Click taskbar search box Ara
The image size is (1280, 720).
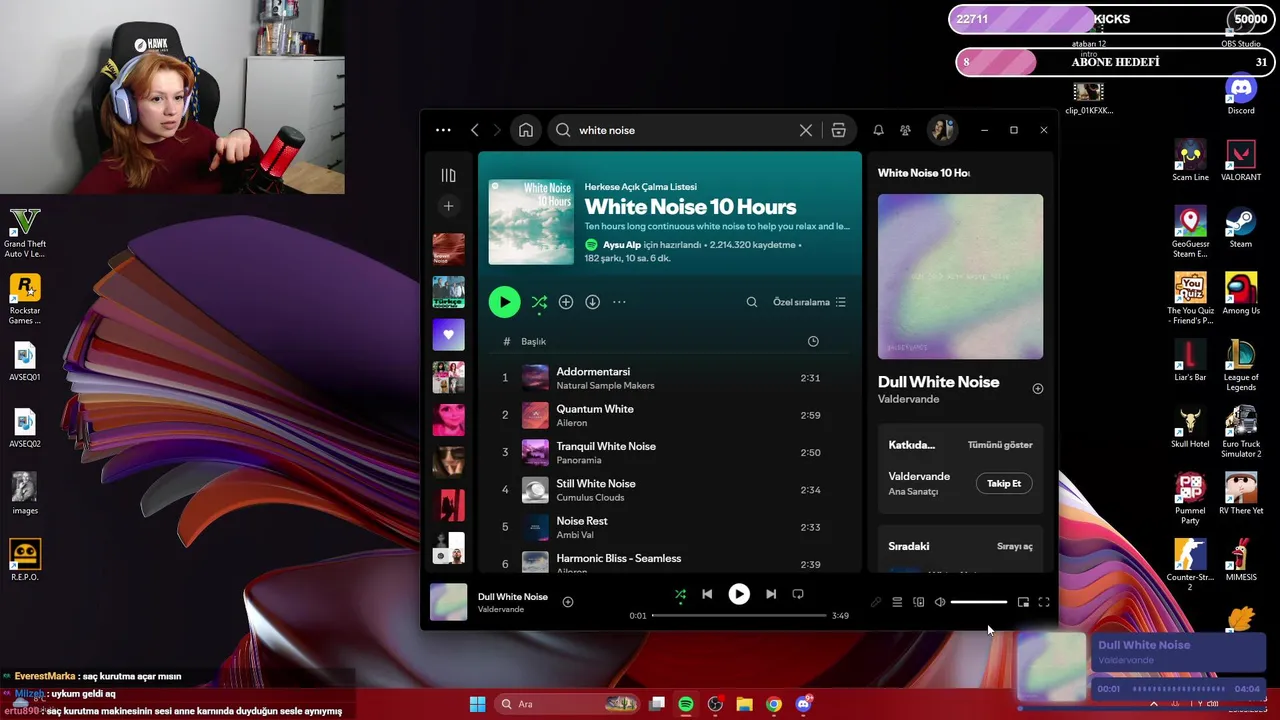click(x=568, y=704)
